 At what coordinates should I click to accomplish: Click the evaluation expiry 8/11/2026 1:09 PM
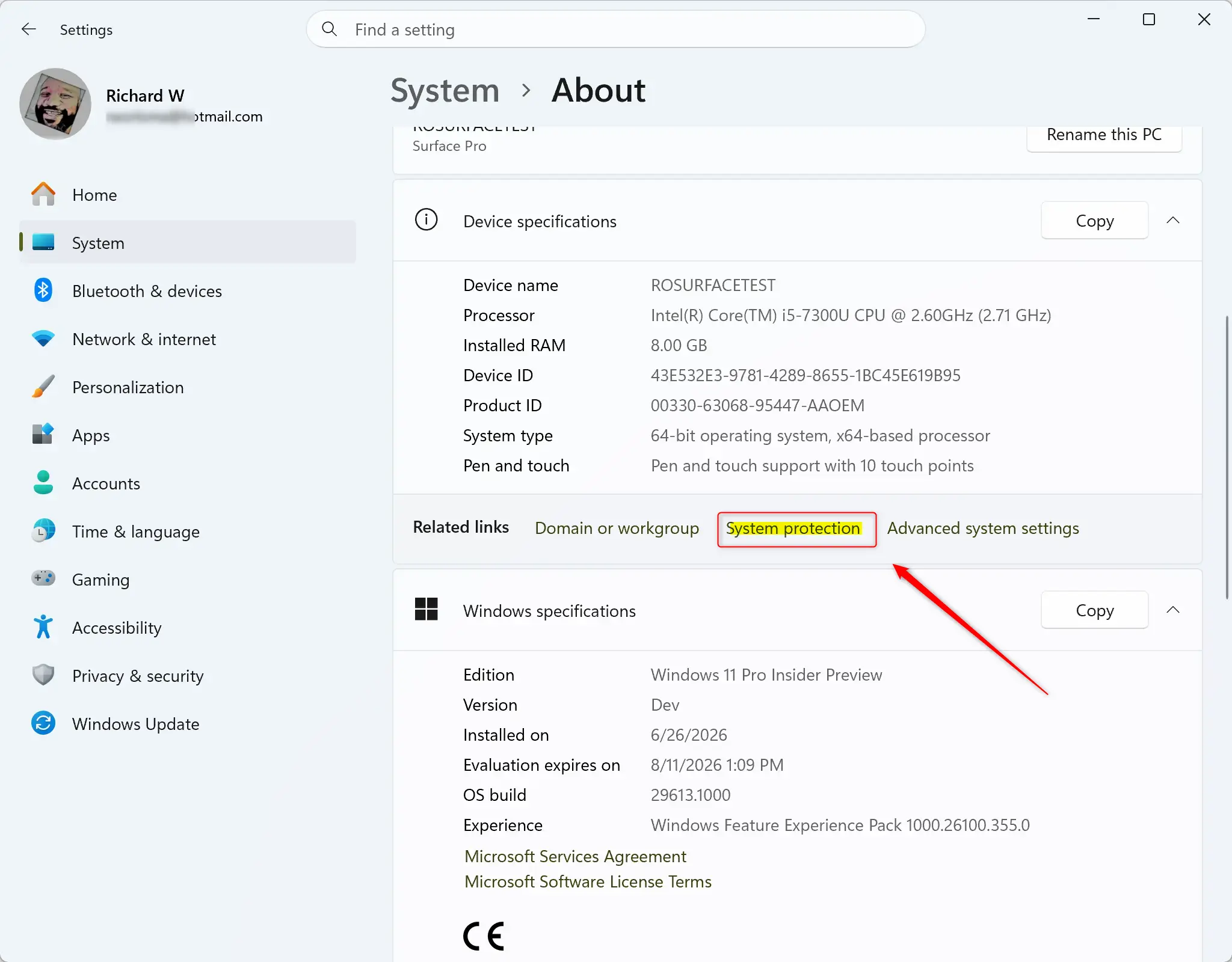pos(717,765)
